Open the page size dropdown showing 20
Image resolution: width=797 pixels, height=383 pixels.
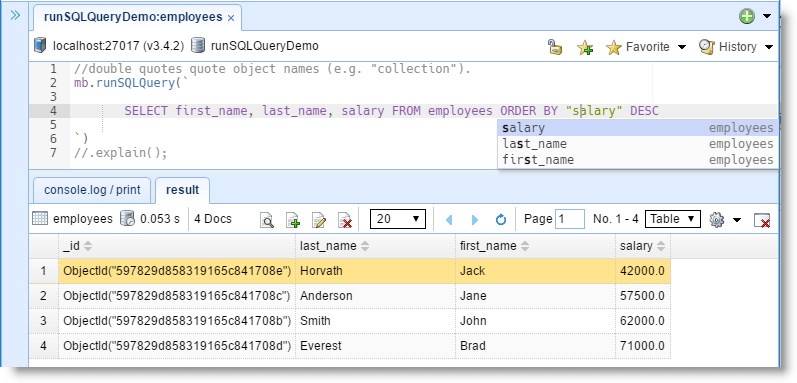[x=398, y=219]
